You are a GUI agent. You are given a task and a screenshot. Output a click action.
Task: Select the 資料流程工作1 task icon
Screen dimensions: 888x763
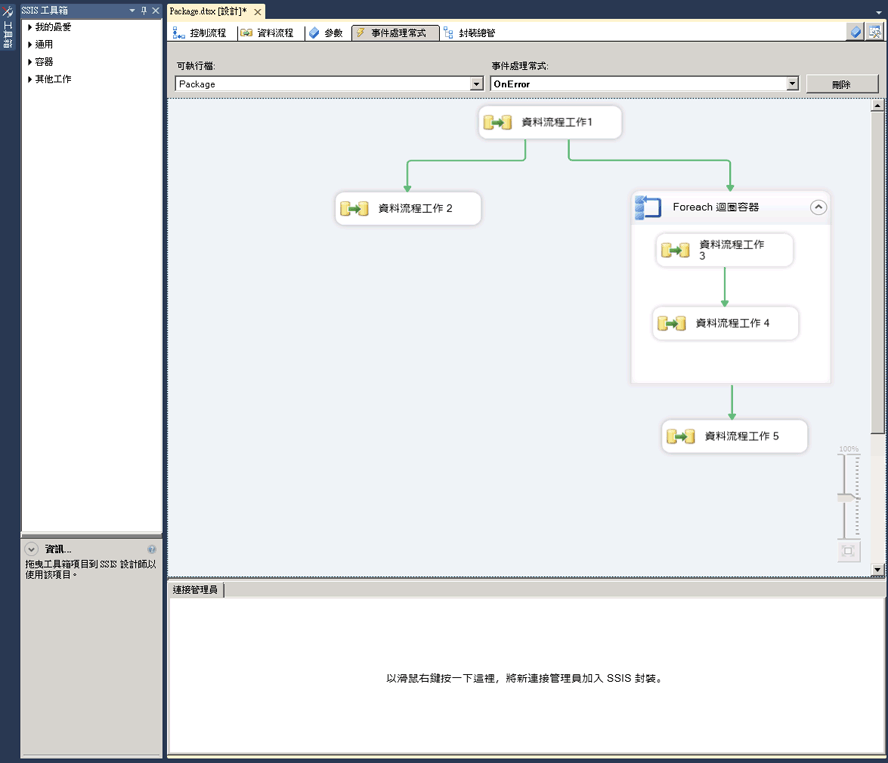[x=497, y=122]
